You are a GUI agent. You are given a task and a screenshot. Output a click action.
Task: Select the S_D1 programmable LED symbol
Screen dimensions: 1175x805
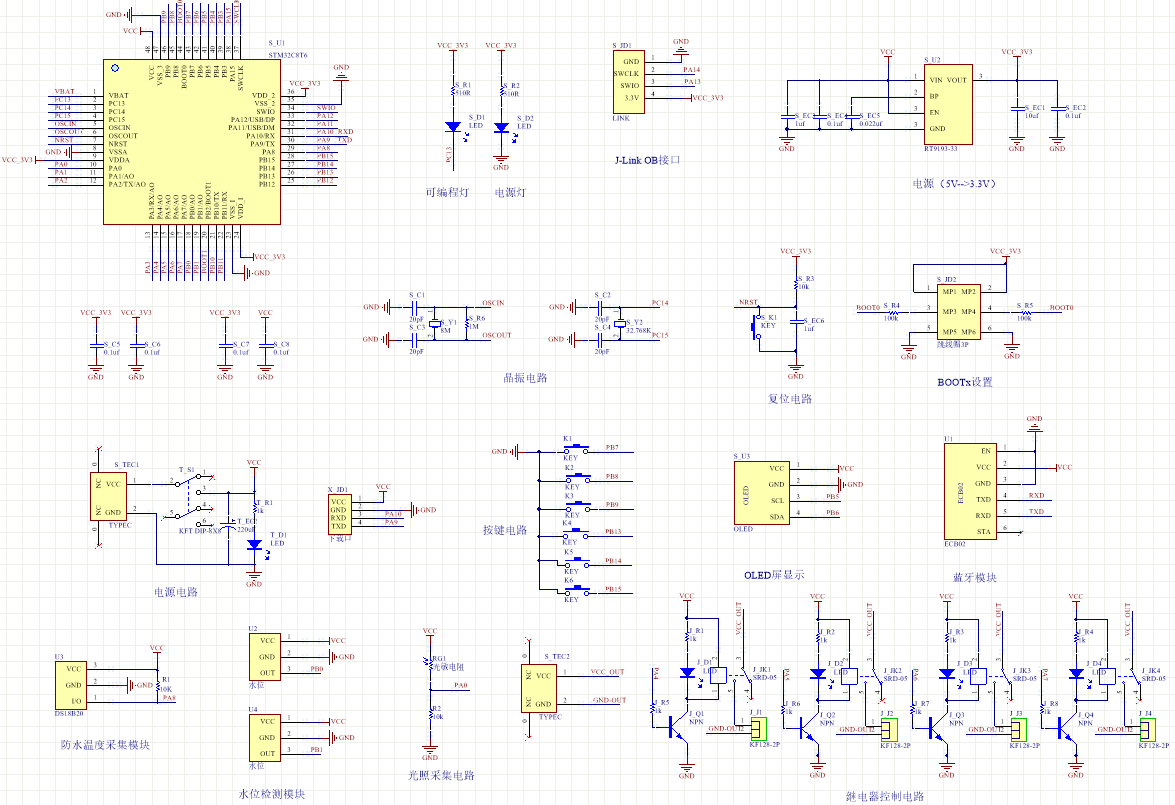click(x=453, y=128)
